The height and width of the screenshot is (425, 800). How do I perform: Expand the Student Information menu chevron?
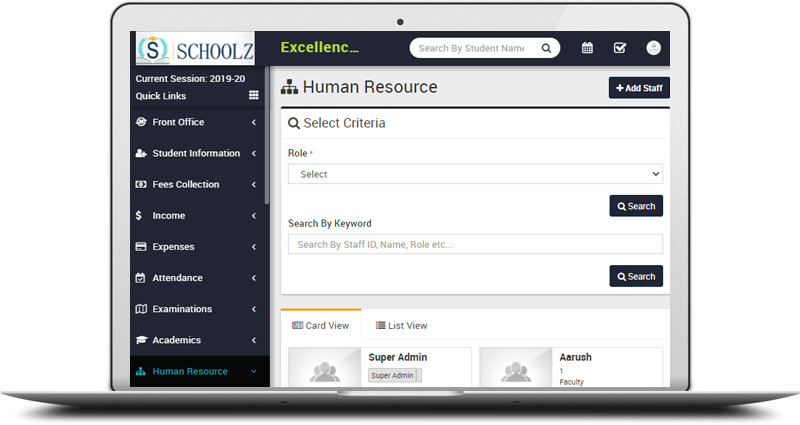[x=254, y=153]
